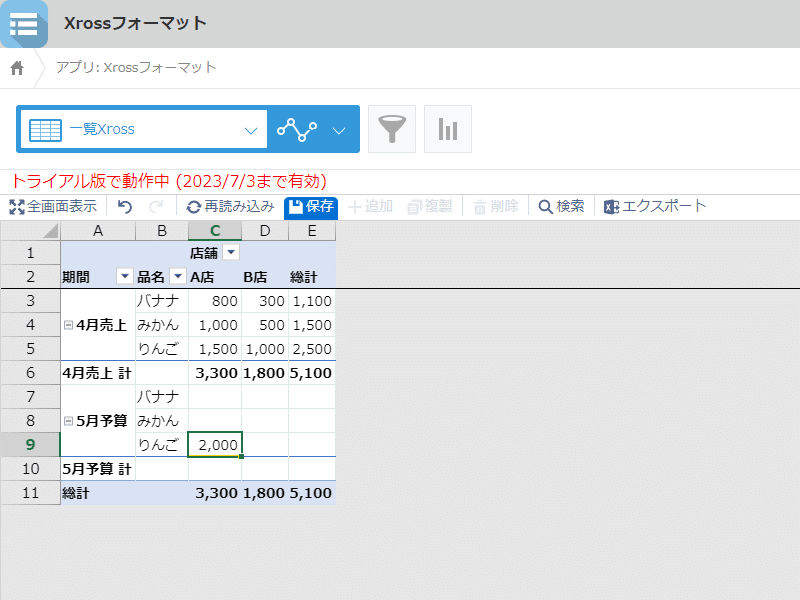Image resolution: width=800 pixels, height=600 pixels.
Task: Open the filter funnel icon
Action: 392,129
